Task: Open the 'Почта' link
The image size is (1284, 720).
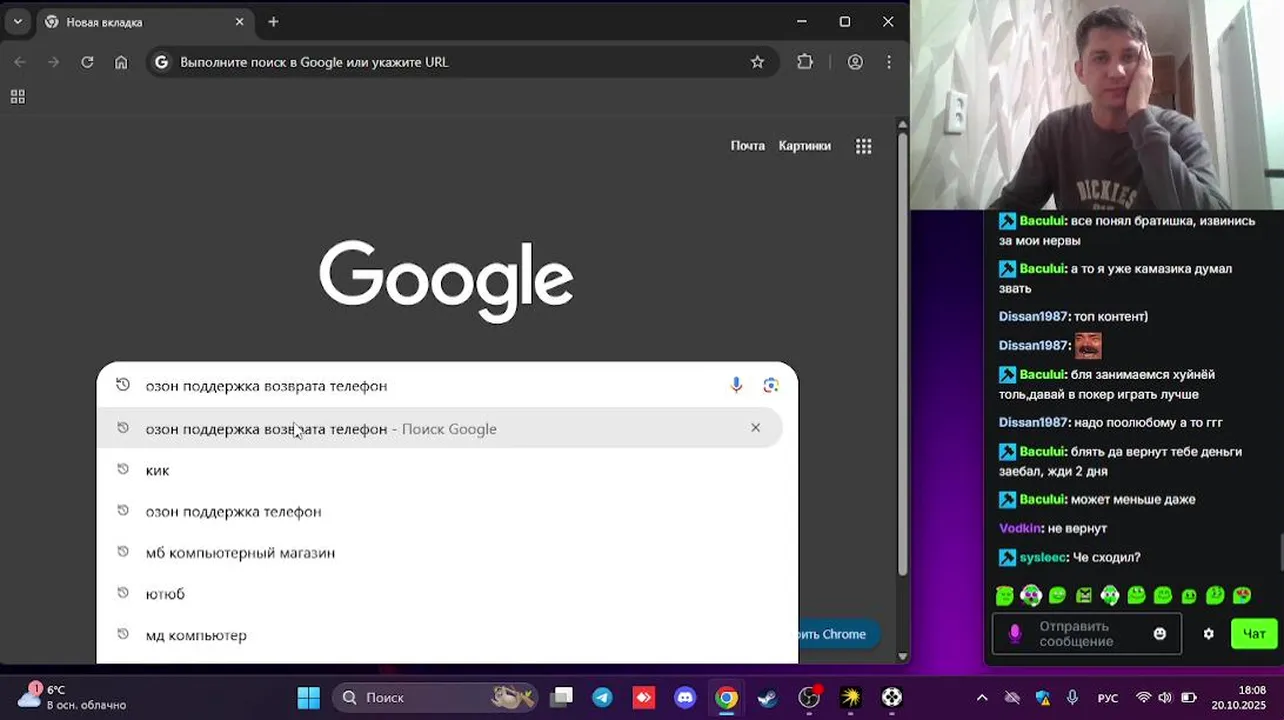Action: (x=747, y=146)
